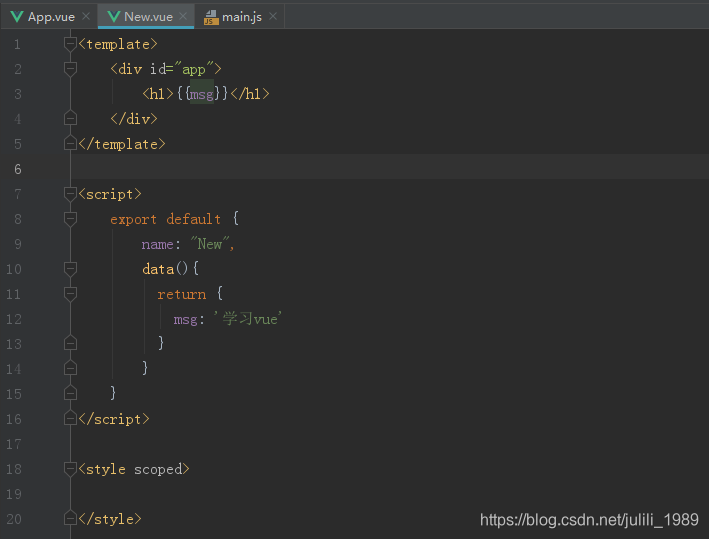Close the New.vue tab
709x539 pixels.
pos(183,16)
